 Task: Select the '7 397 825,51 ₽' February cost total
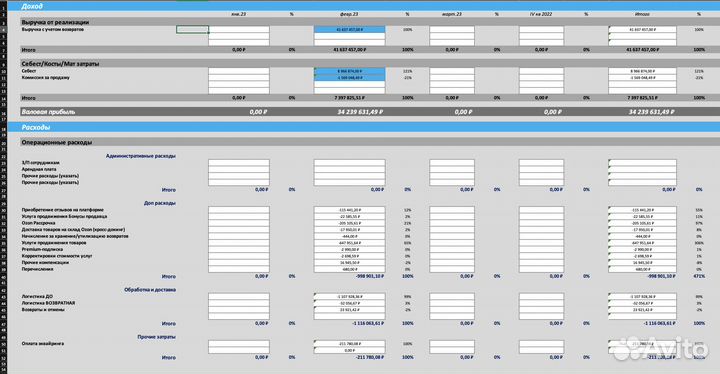tap(349, 98)
